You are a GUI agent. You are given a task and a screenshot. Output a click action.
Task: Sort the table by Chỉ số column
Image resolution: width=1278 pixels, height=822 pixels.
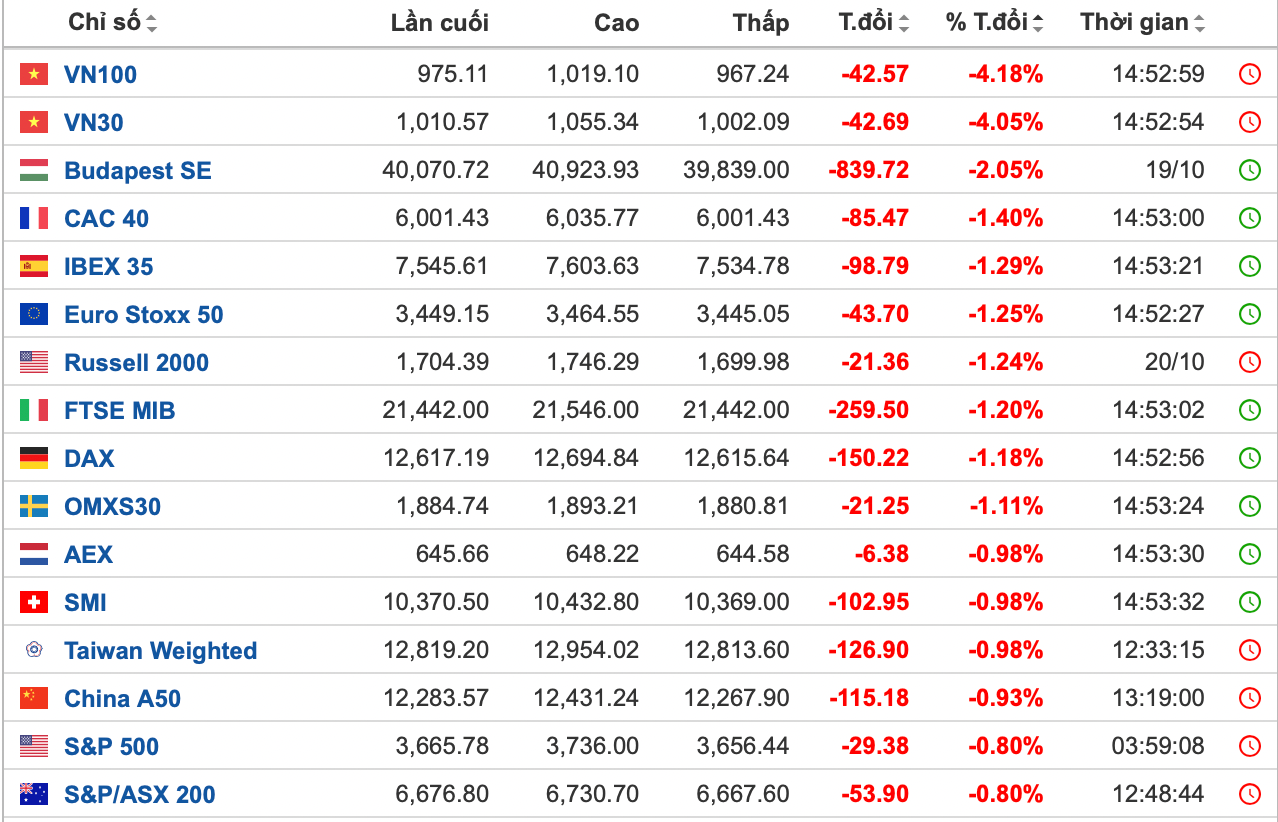click(112, 22)
